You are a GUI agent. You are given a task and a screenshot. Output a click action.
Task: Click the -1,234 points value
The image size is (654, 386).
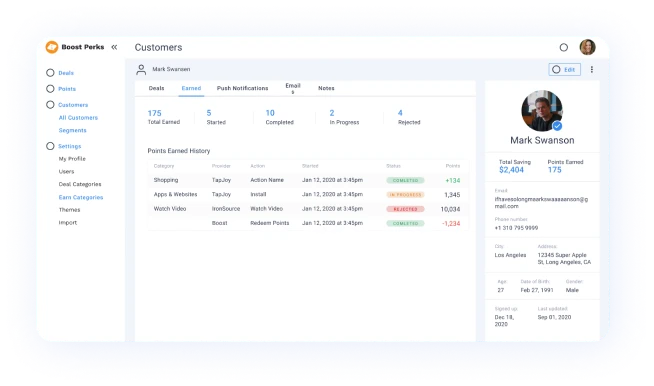[451, 224]
